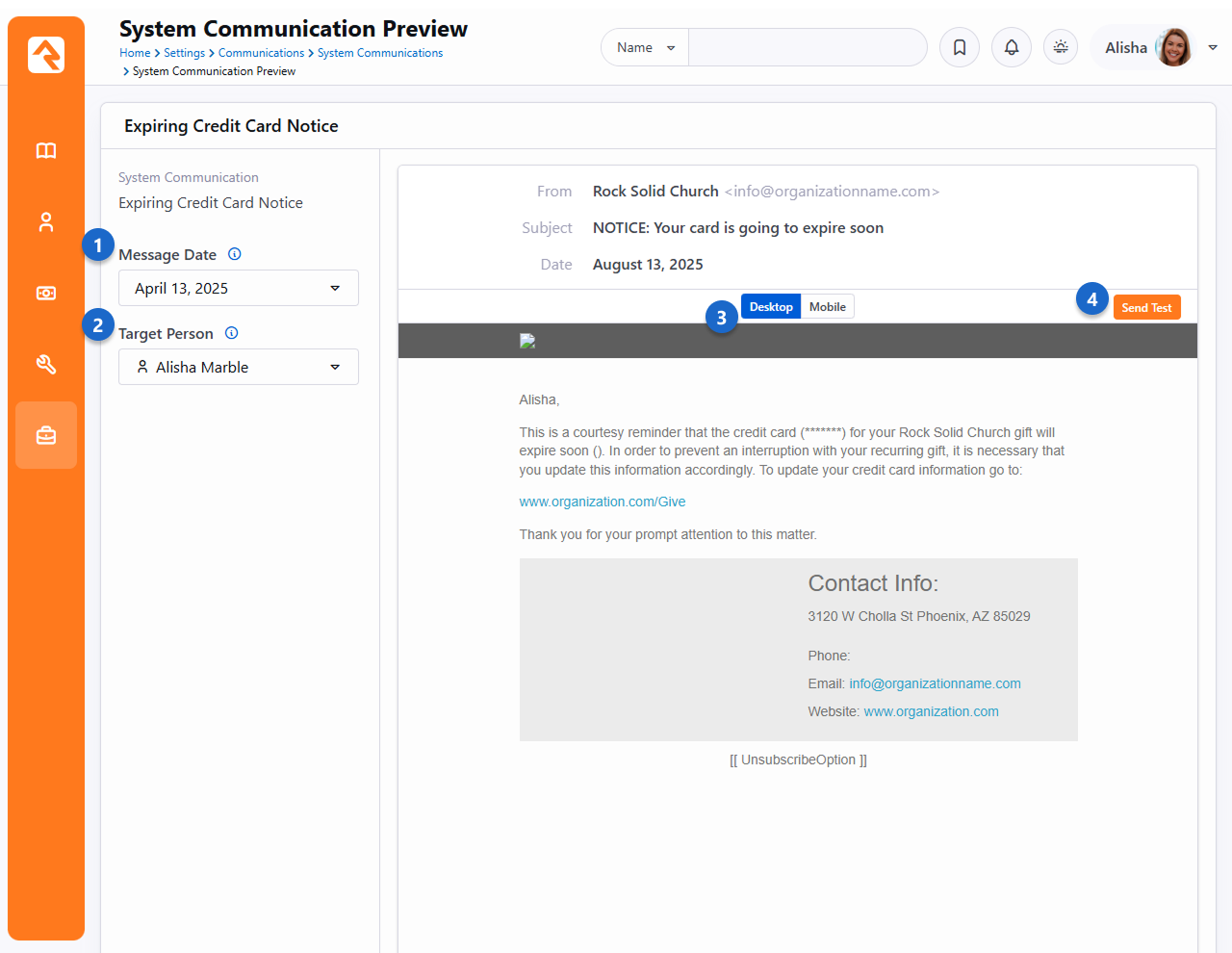Open the wrench tools icon in sidebar
Image resolution: width=1232 pixels, height=953 pixels.
tap(46, 365)
